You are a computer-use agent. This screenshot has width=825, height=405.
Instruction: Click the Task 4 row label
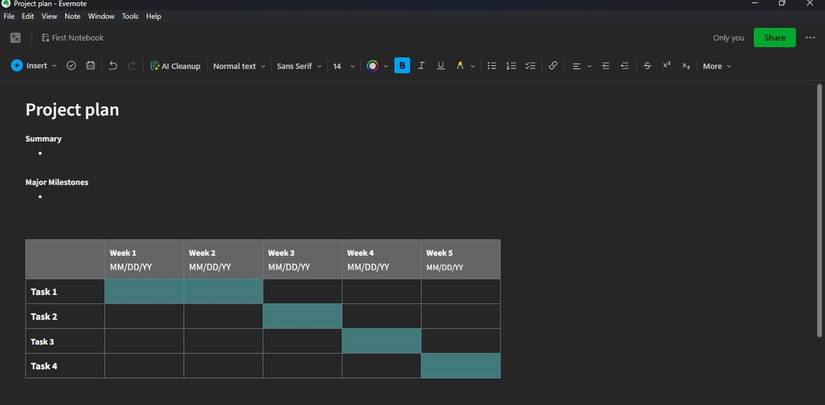[x=44, y=366]
